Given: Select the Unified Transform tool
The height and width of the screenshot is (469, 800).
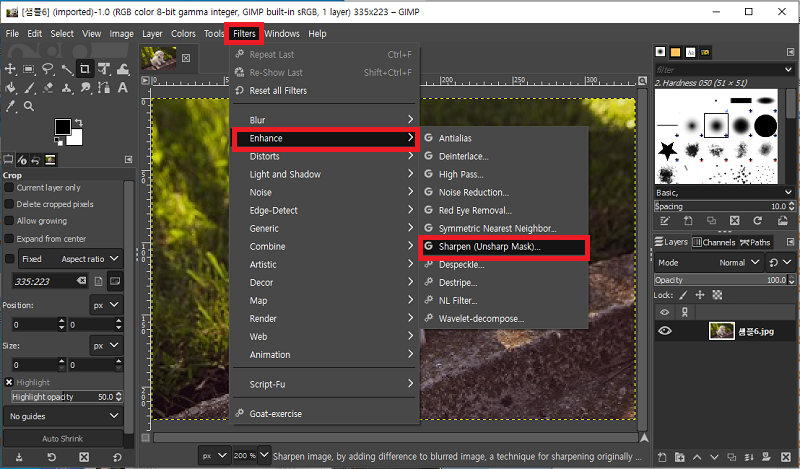Looking at the screenshot, I should [104, 69].
